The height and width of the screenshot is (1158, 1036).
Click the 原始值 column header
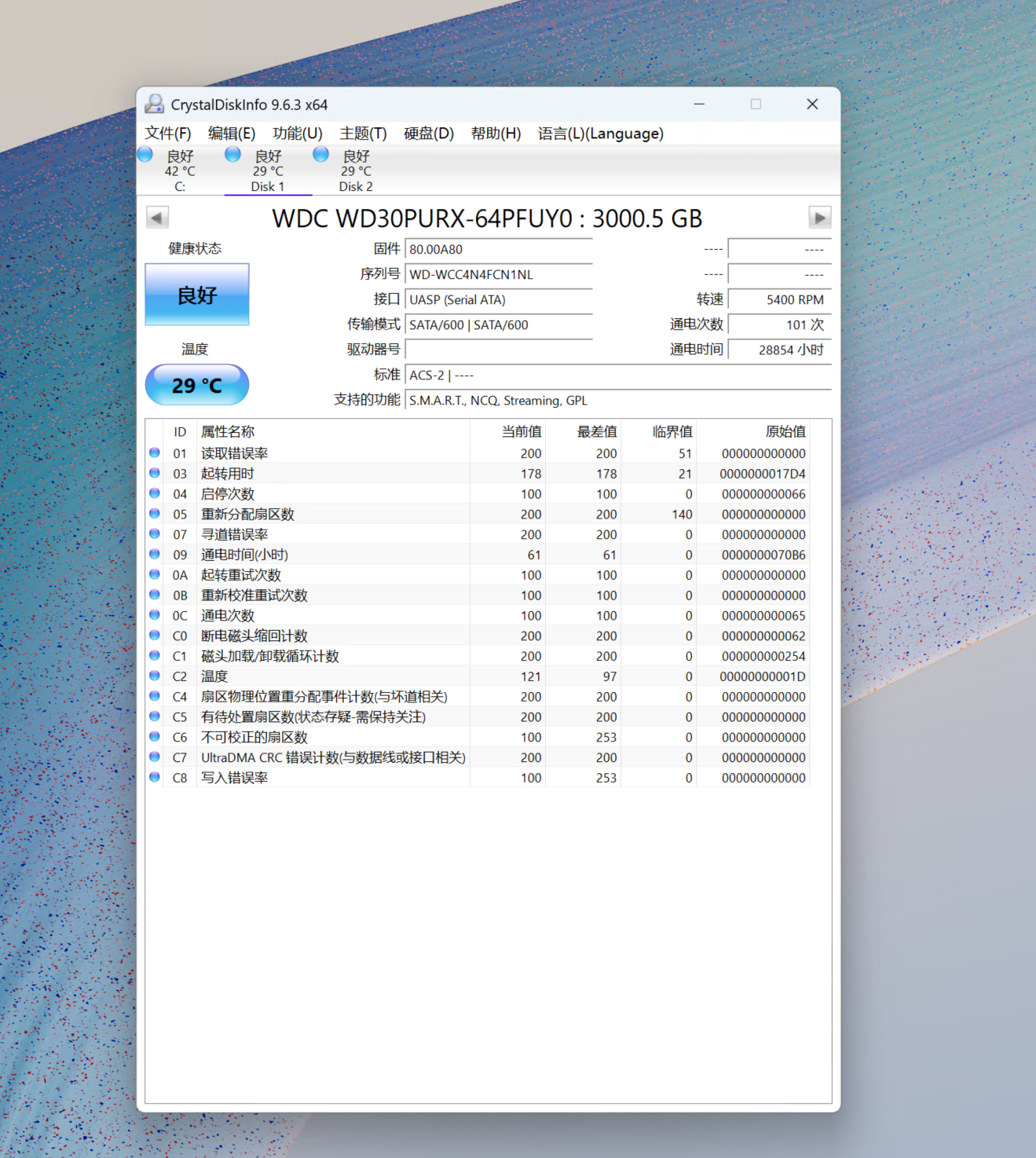coord(785,431)
